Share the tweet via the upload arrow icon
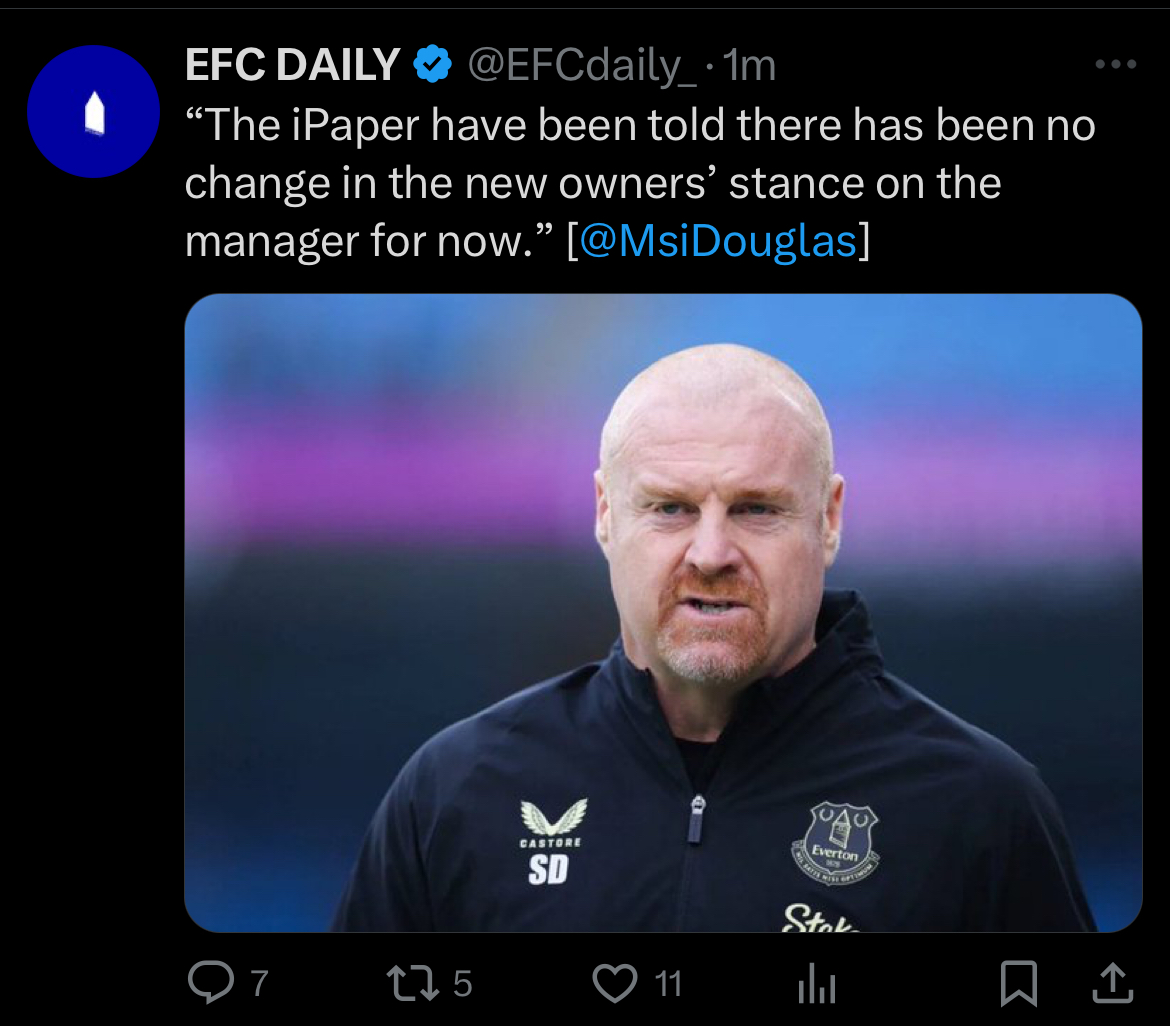Image resolution: width=1170 pixels, height=1026 pixels. (x=1112, y=983)
